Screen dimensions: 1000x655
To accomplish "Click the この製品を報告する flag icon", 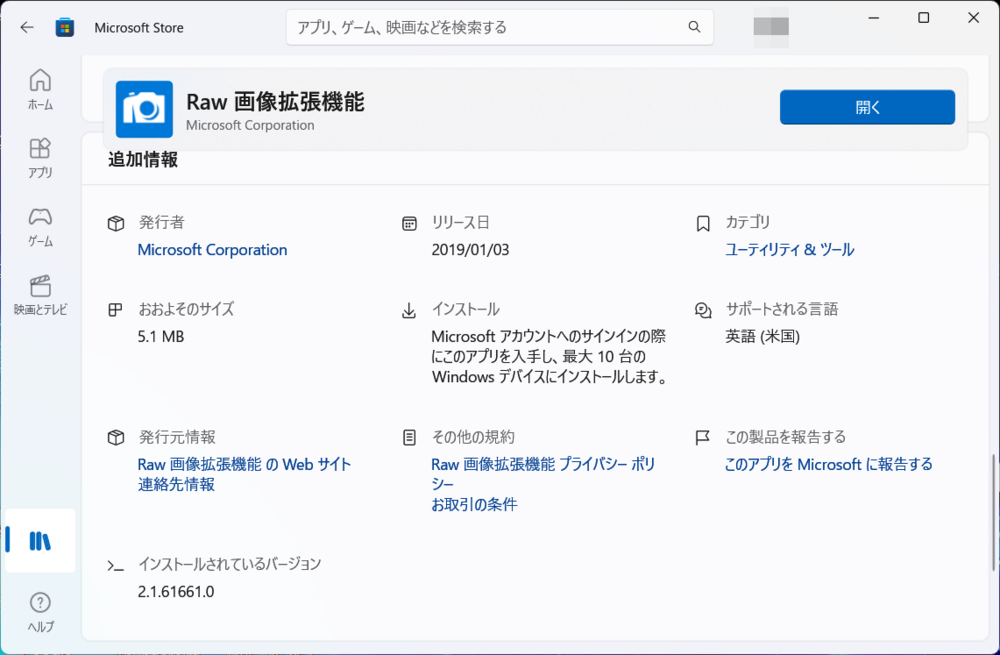I will [702, 438].
